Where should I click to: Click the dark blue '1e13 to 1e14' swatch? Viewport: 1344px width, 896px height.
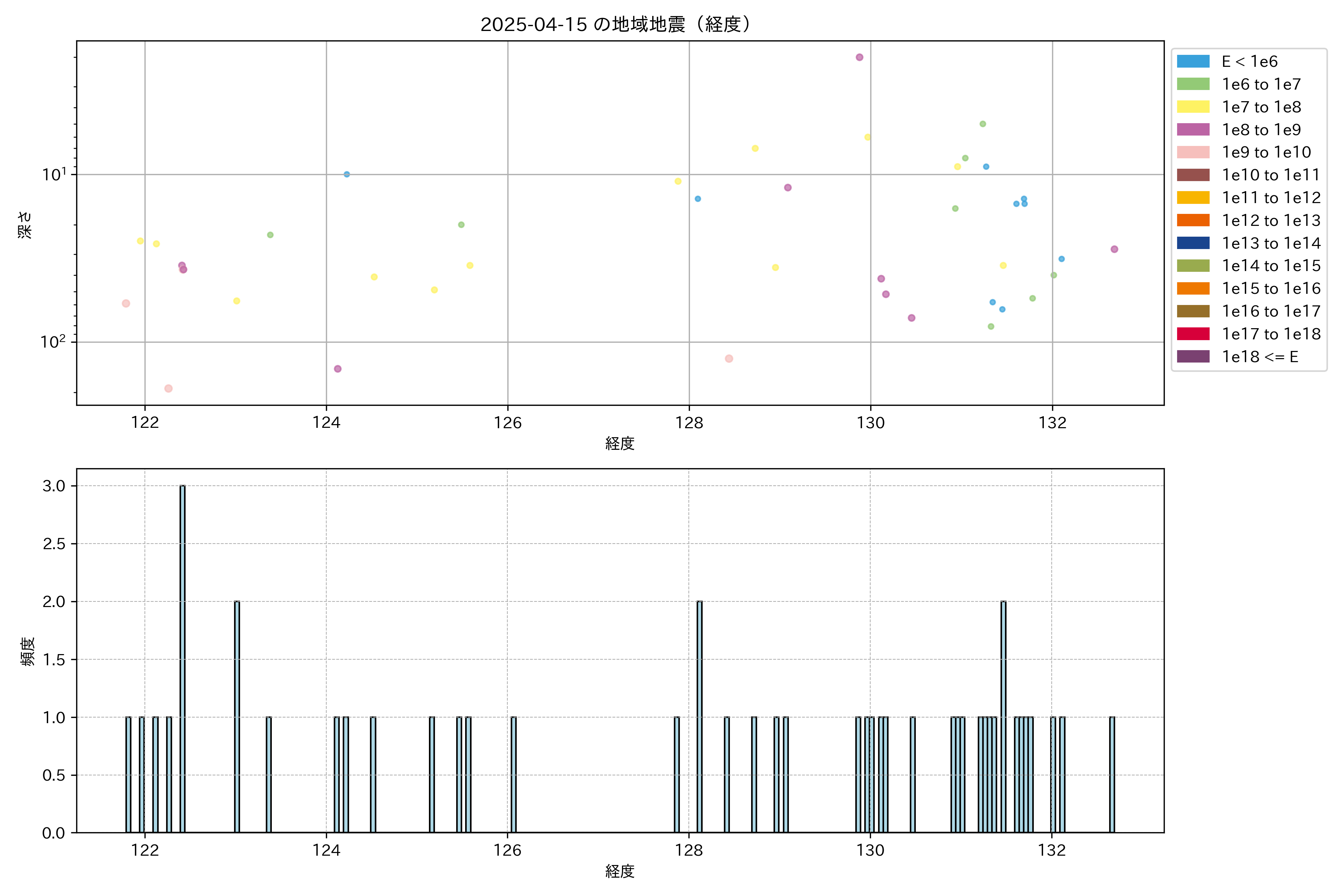1192,243
